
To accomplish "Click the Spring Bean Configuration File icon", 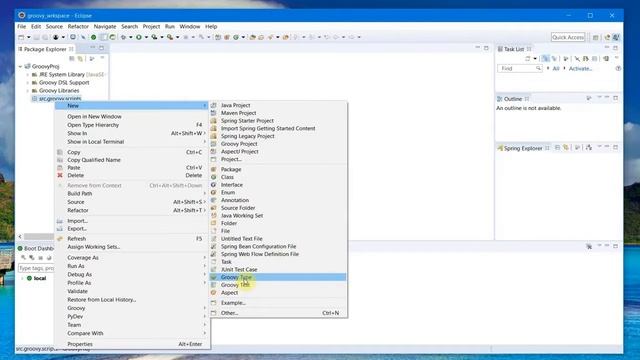I will pyautogui.click(x=213, y=247).
